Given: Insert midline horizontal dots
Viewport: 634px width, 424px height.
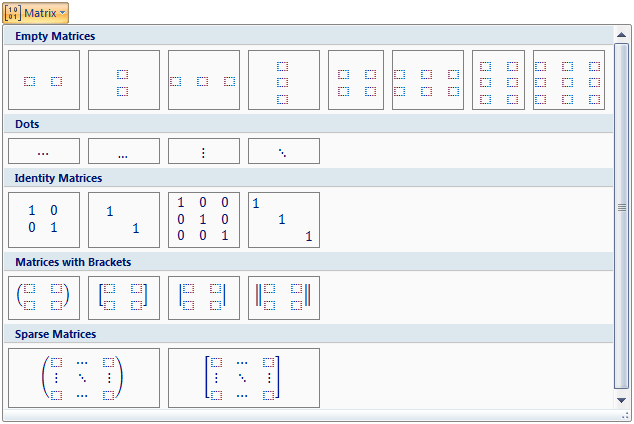Looking at the screenshot, I should pos(44,151).
